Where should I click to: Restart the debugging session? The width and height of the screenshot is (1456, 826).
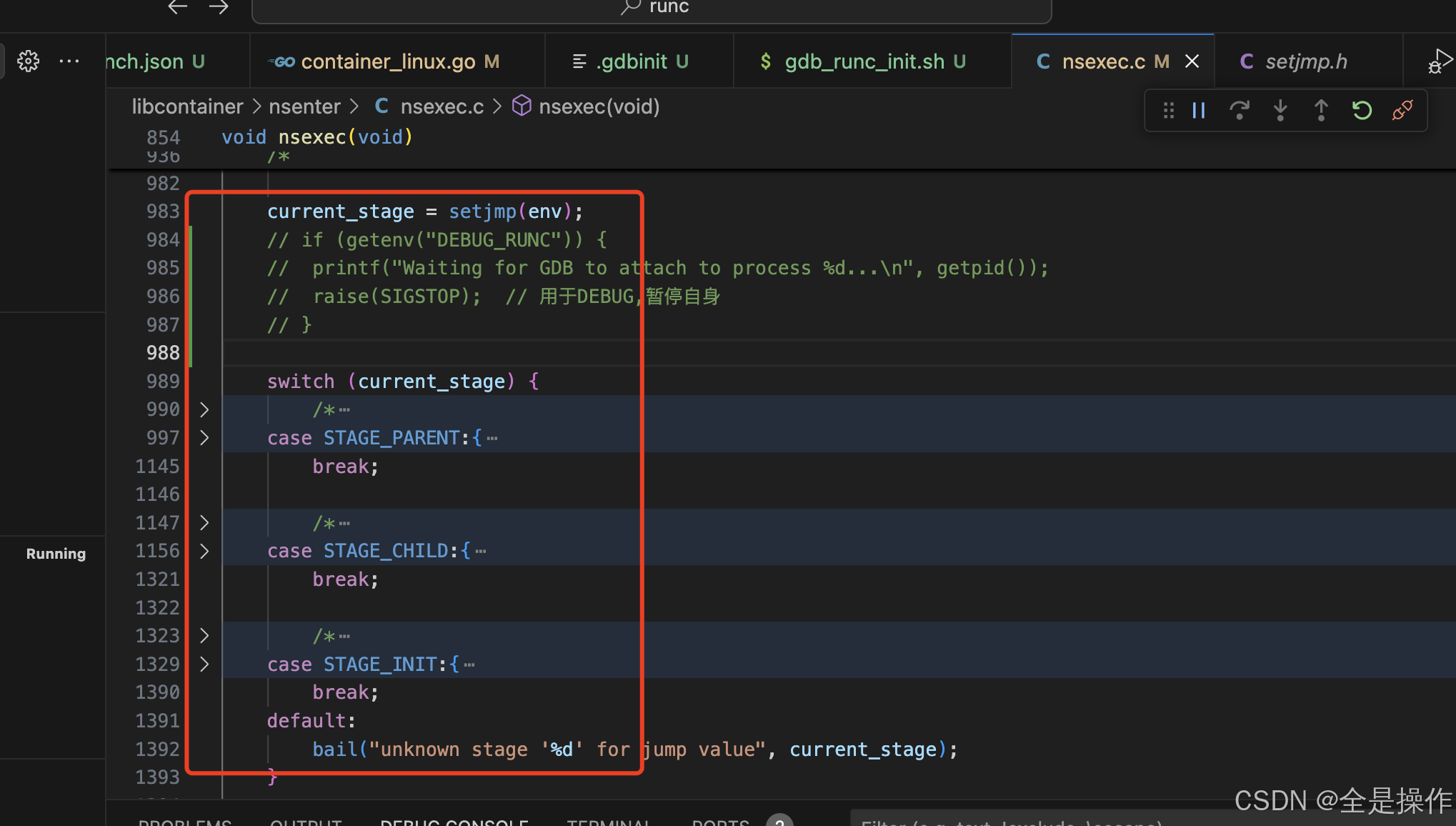coord(1362,111)
